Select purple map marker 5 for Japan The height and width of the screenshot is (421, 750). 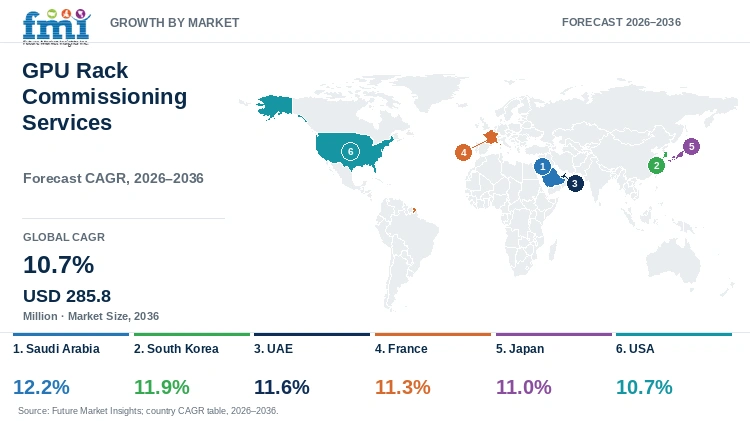(691, 146)
